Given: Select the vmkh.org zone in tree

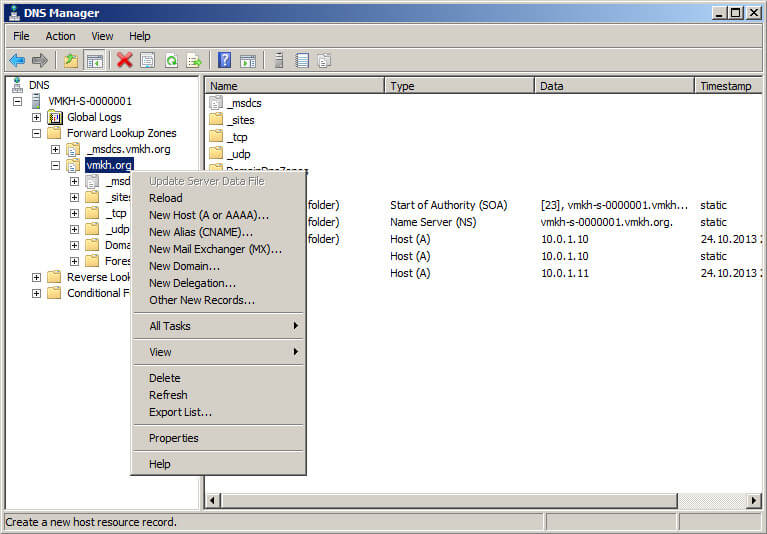Looking at the screenshot, I should [109, 165].
